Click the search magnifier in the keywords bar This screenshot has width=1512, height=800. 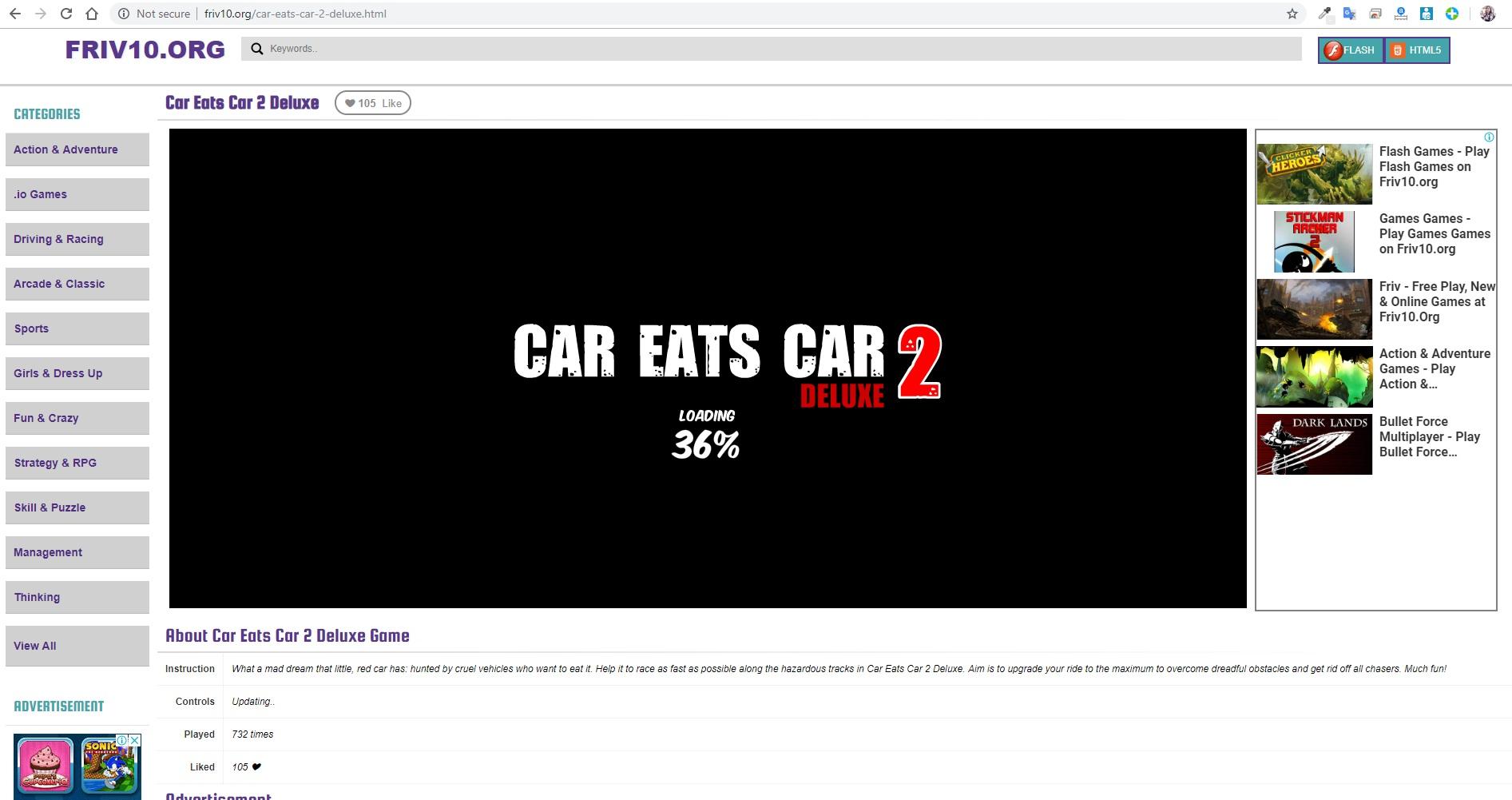click(x=256, y=49)
